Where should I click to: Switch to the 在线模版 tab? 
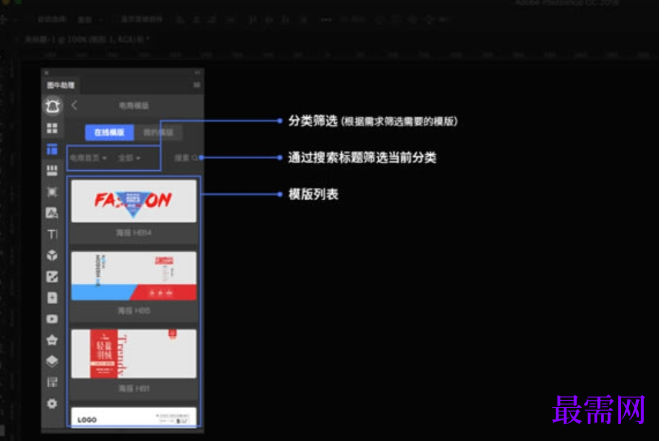(109, 132)
